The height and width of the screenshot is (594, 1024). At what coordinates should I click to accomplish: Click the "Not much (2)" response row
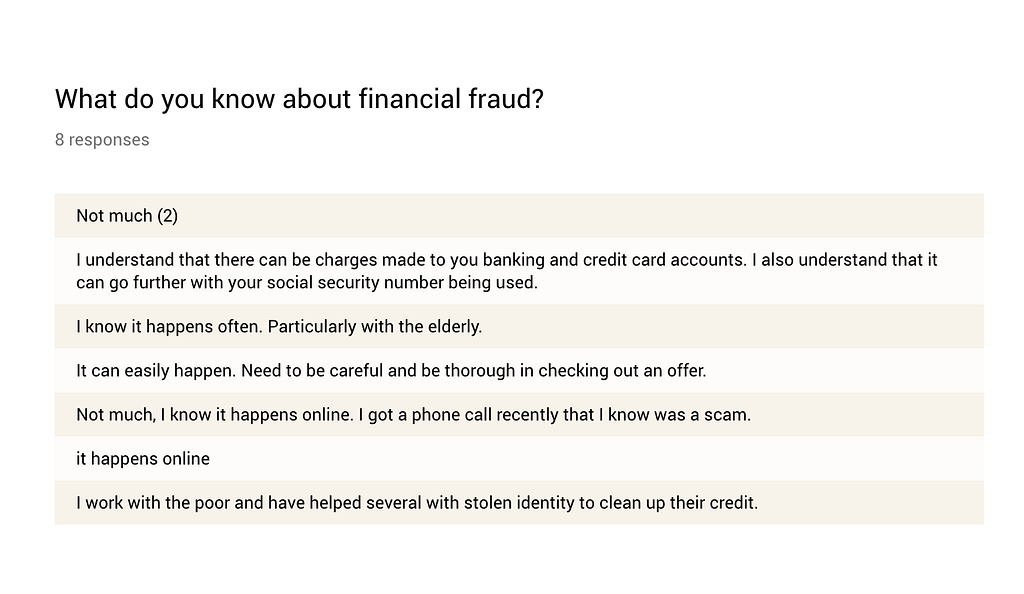tap(519, 215)
